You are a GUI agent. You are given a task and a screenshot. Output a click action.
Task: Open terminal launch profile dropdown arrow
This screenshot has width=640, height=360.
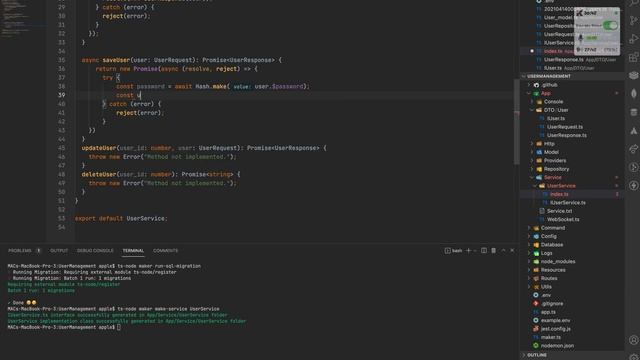pos(475,251)
